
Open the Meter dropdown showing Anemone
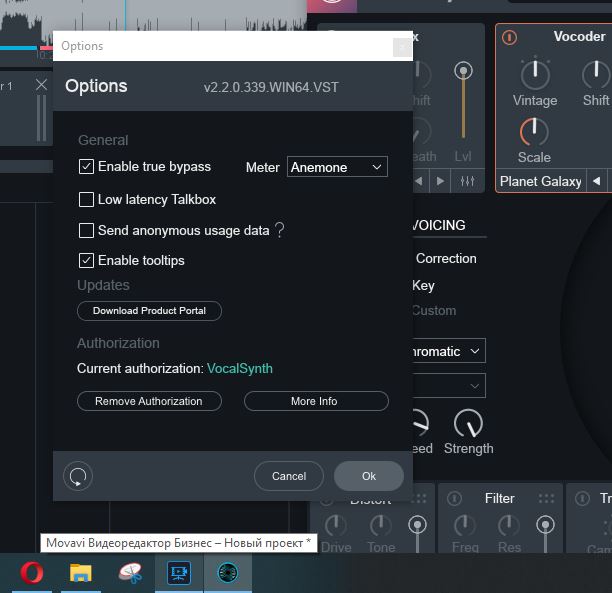[x=337, y=167]
